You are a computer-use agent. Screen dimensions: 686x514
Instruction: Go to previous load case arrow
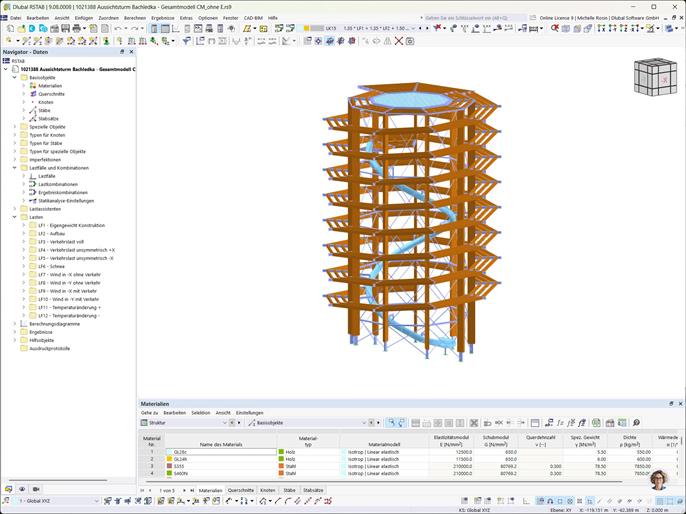(x=420, y=28)
